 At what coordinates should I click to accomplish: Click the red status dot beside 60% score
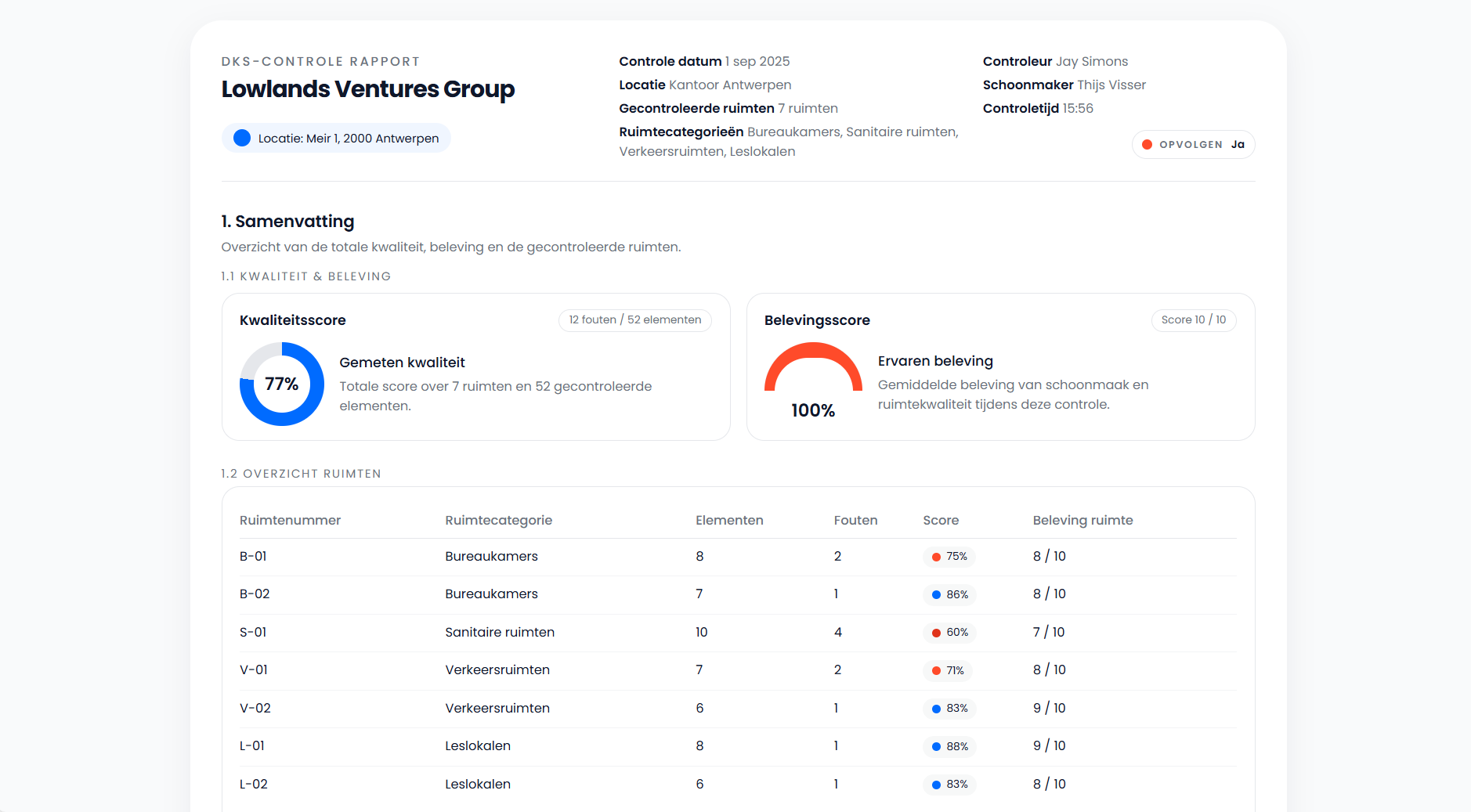936,633
